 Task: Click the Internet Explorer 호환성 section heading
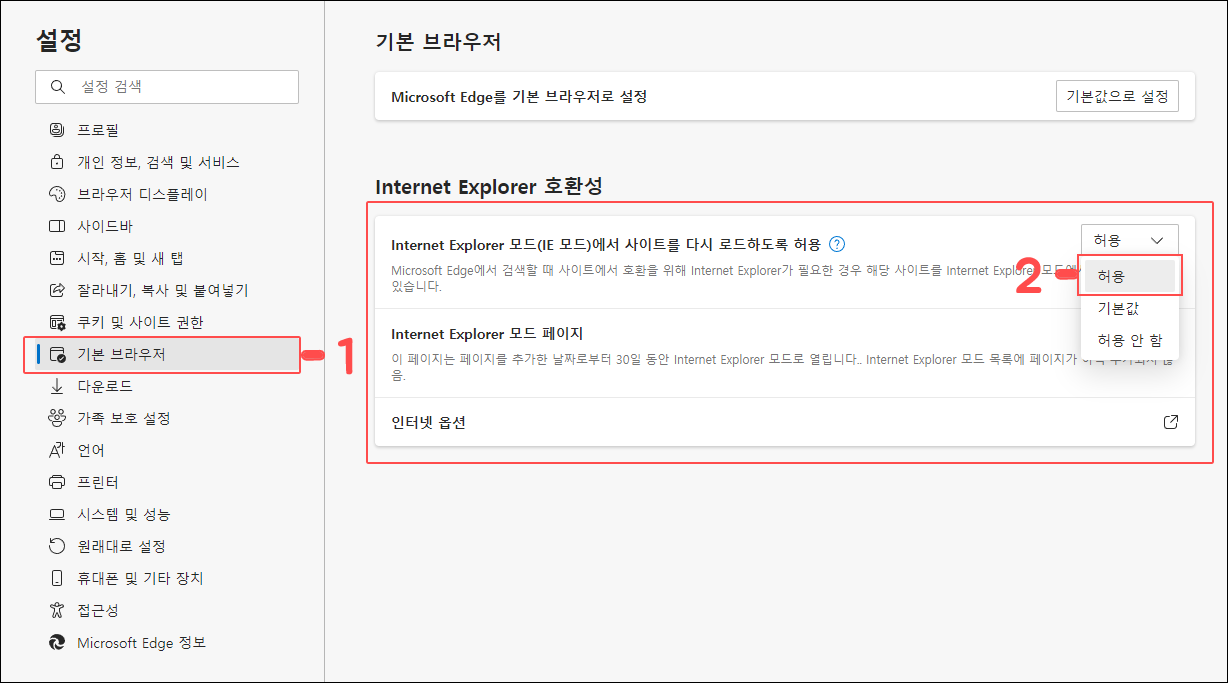[x=489, y=187]
